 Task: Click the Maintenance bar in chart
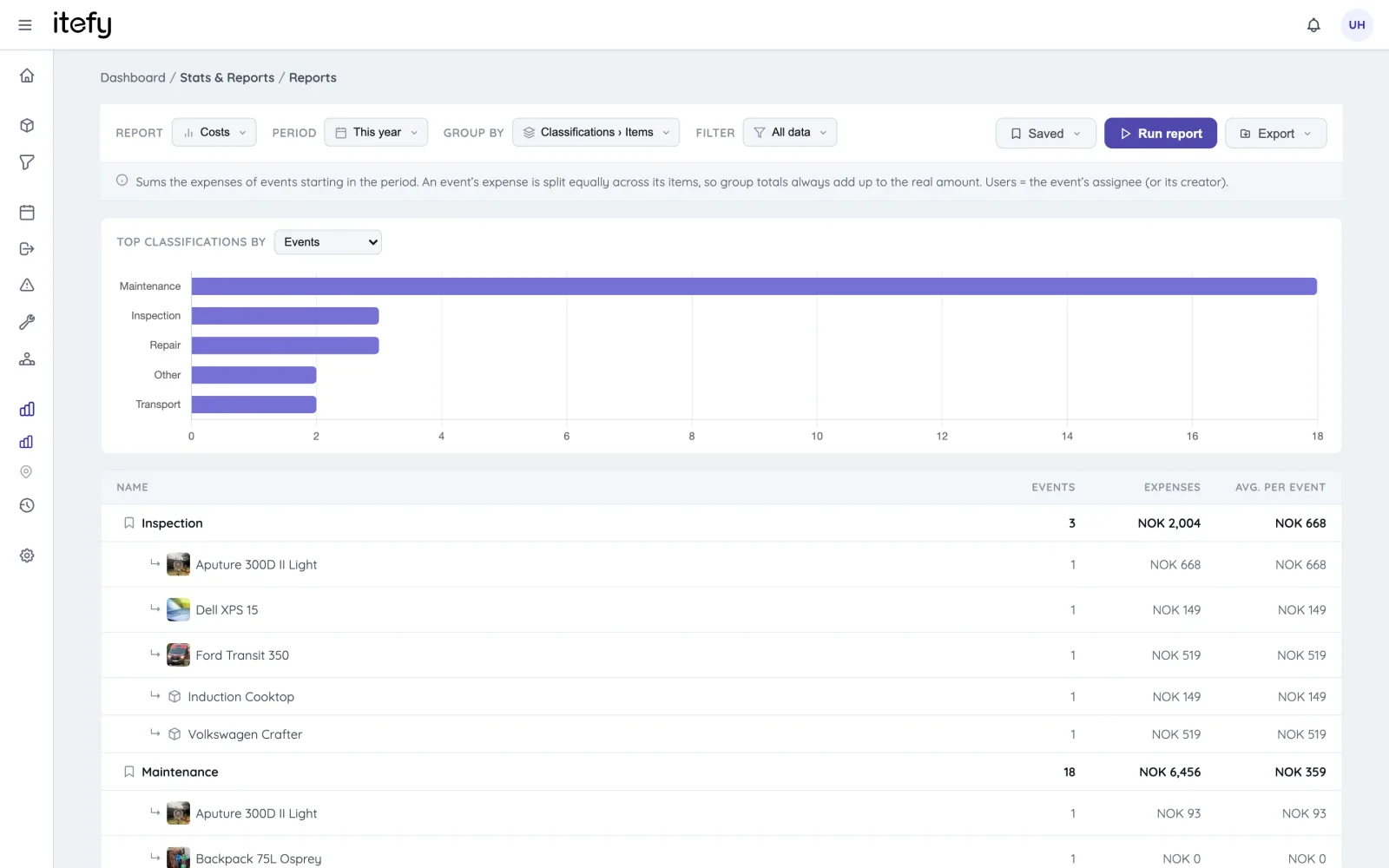(754, 286)
